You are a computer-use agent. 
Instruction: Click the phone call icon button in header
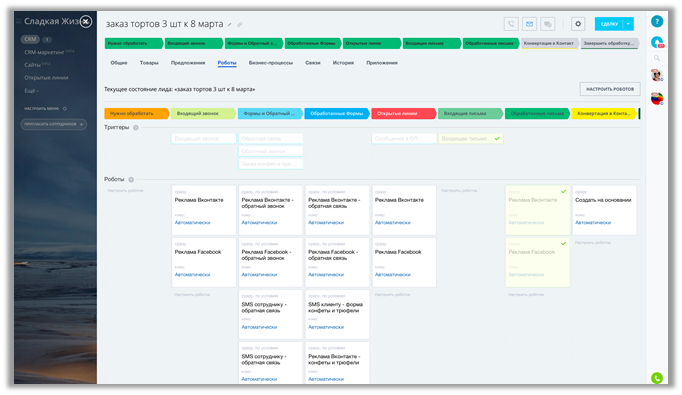pos(511,24)
